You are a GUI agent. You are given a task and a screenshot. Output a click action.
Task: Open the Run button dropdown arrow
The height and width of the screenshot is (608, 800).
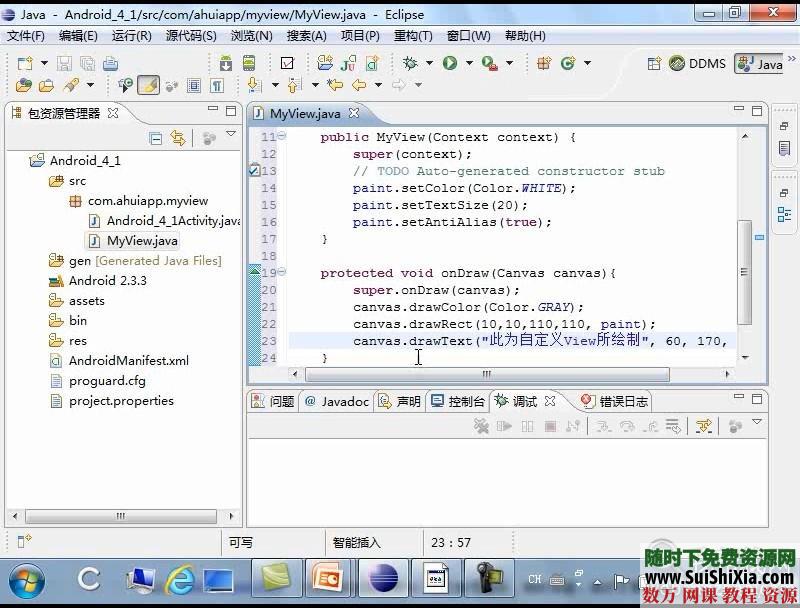468,63
